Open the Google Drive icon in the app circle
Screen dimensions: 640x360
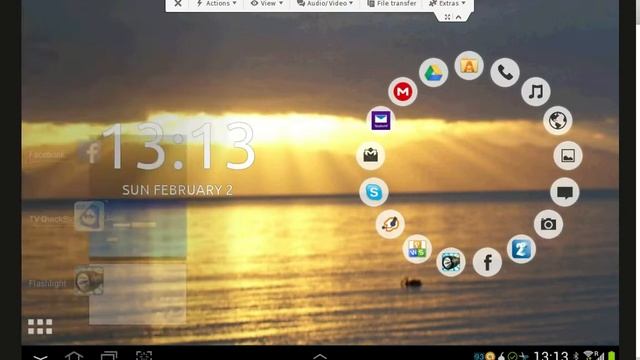[433, 73]
